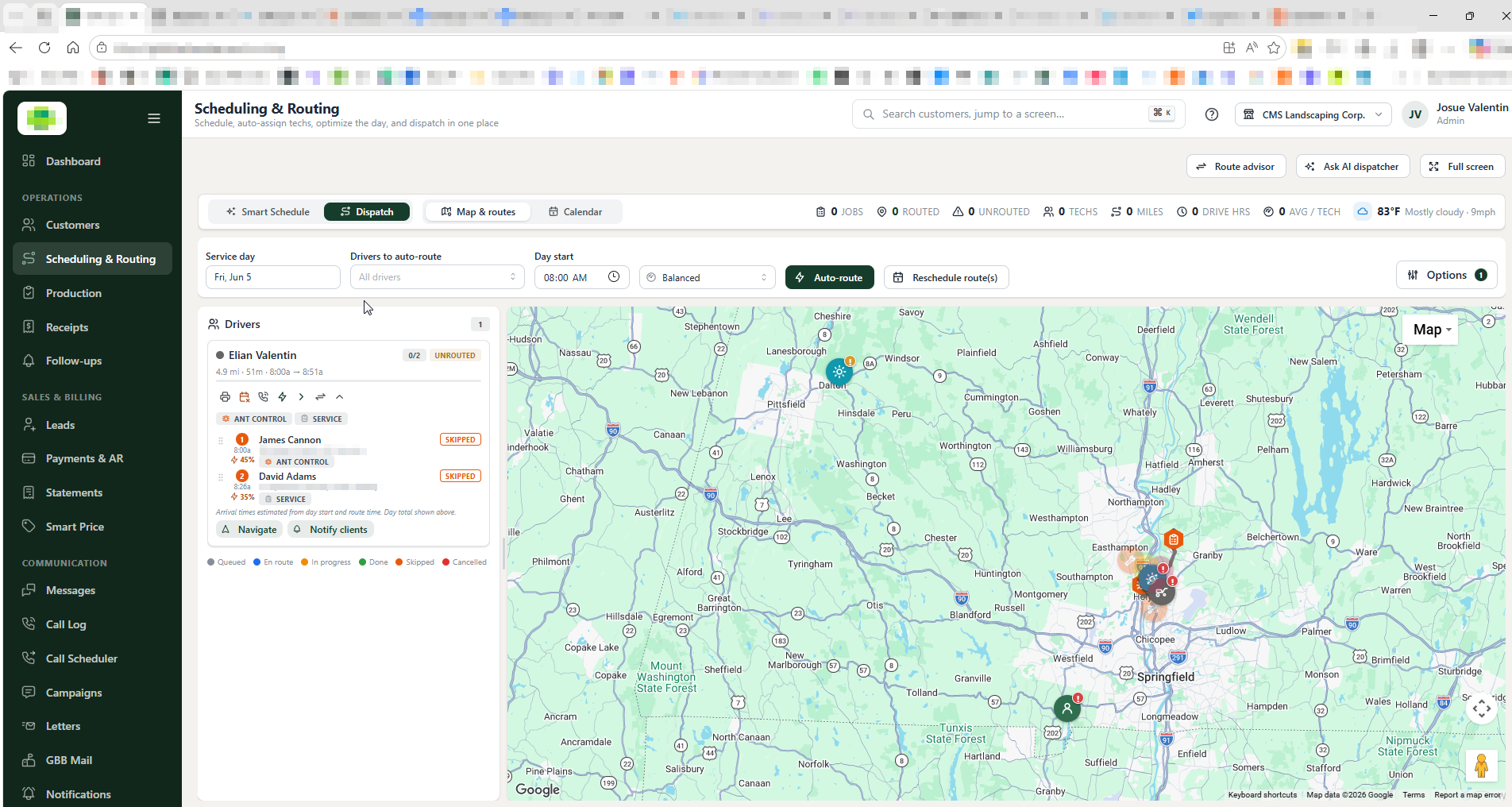Click Navigate button for the route

click(249, 530)
